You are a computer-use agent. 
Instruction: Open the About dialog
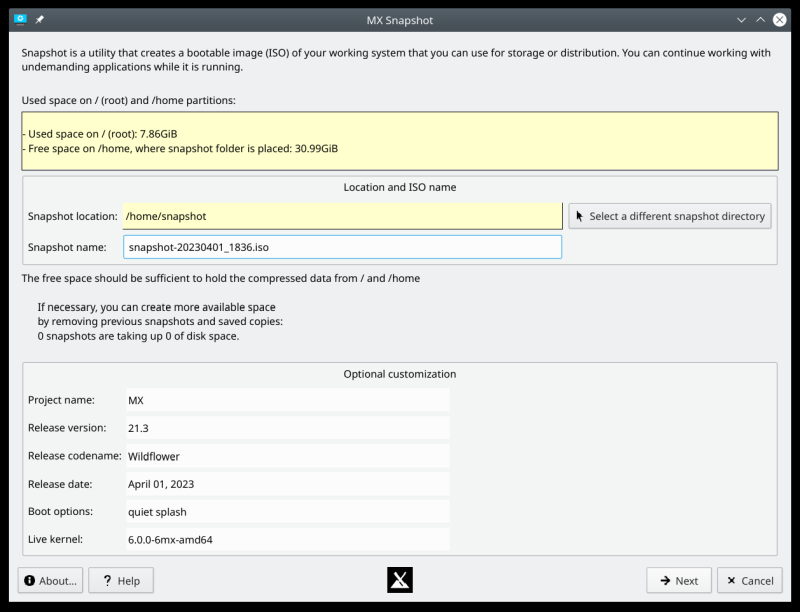pos(50,581)
